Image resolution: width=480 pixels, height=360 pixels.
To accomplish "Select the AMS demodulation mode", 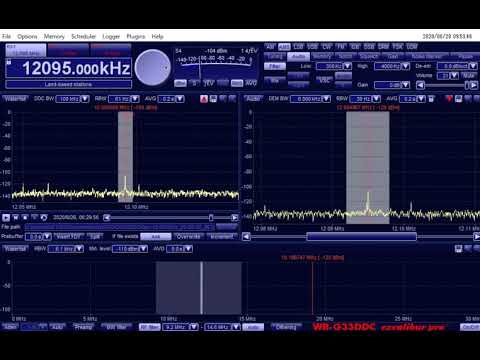I will [x=284, y=47].
